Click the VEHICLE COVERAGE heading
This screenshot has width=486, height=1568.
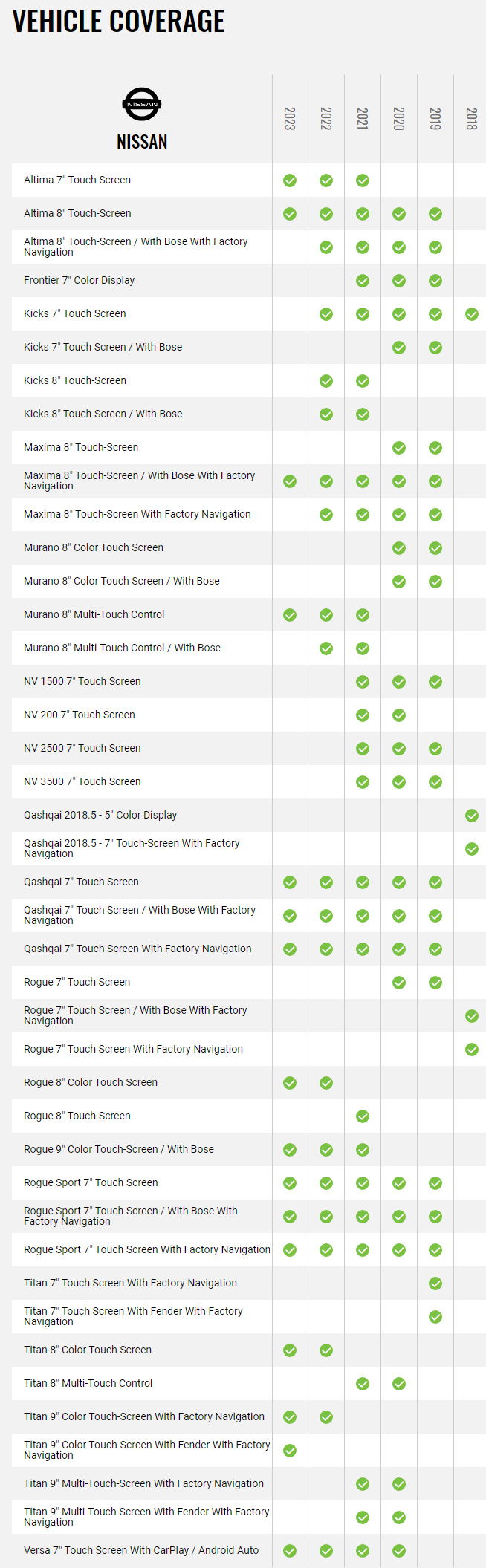[x=119, y=21]
